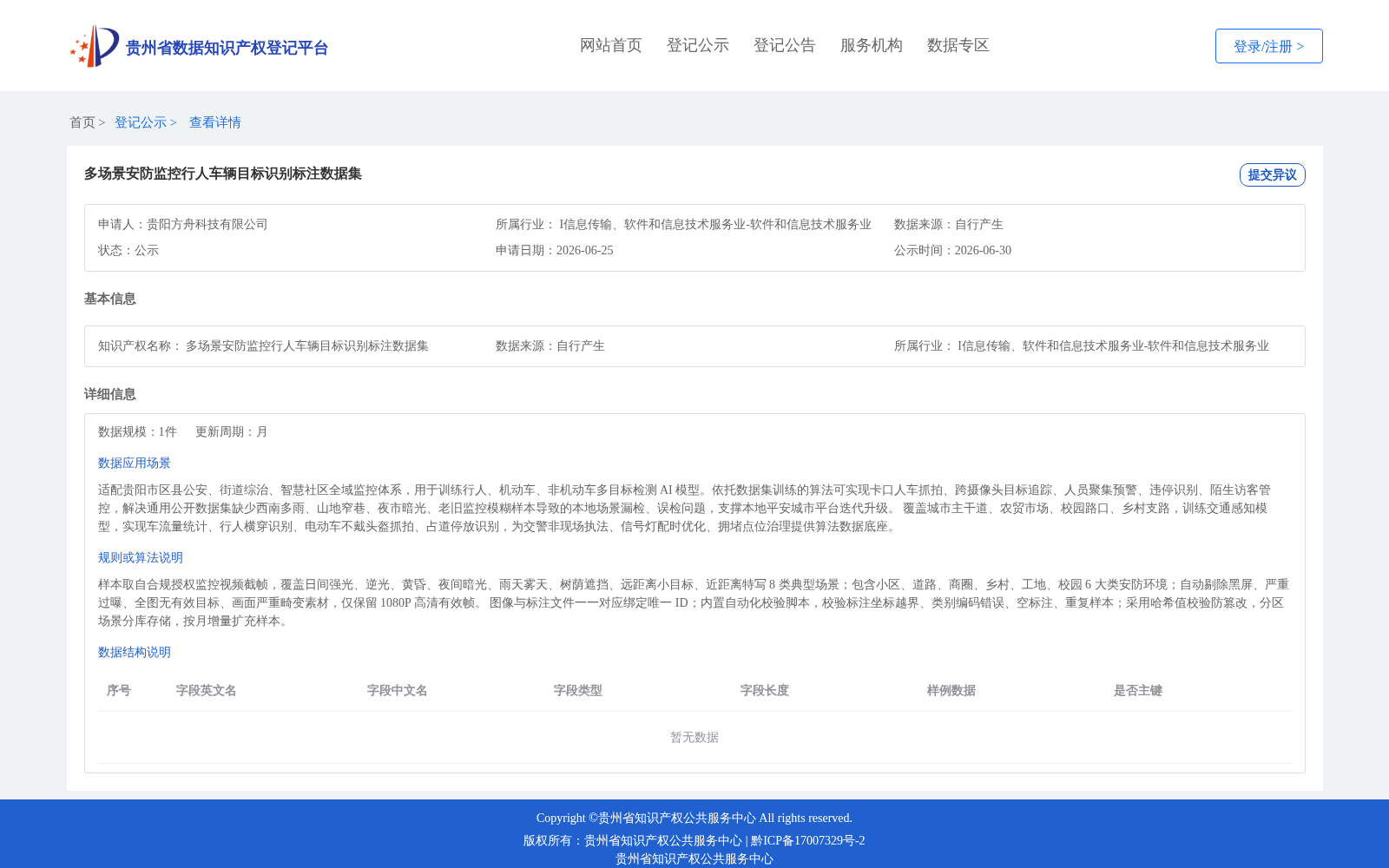Viewport: 1389px width, 868px height.
Task: Go to 首页 breadcrumb
Action: pyautogui.click(x=82, y=122)
